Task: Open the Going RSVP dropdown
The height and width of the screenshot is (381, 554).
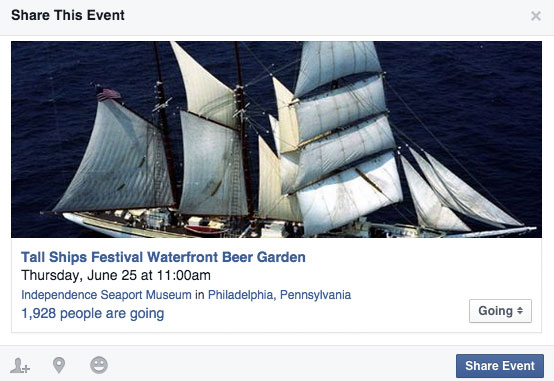Action: tap(500, 311)
